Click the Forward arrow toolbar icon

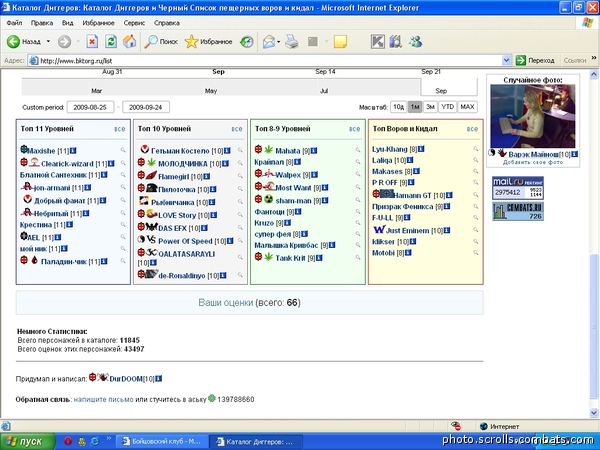point(64,41)
